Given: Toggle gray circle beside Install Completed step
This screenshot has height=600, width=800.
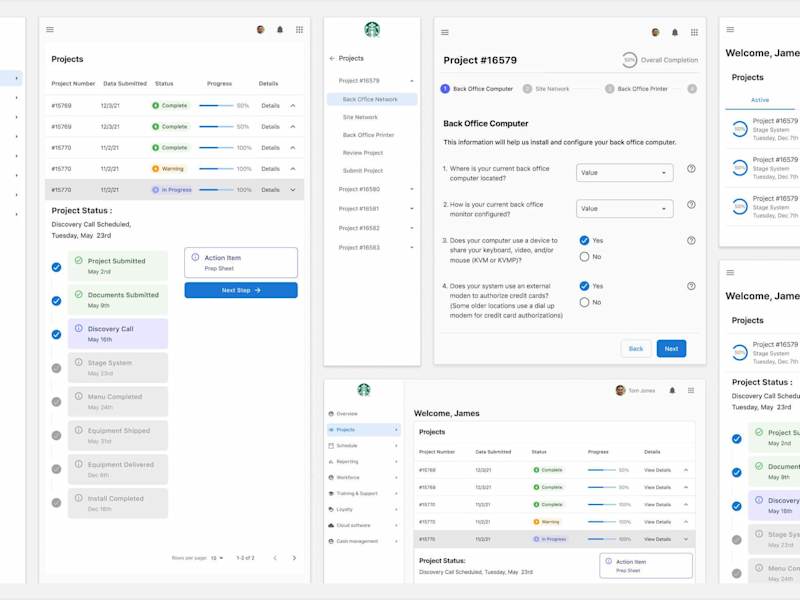Looking at the screenshot, I should click(x=57, y=503).
